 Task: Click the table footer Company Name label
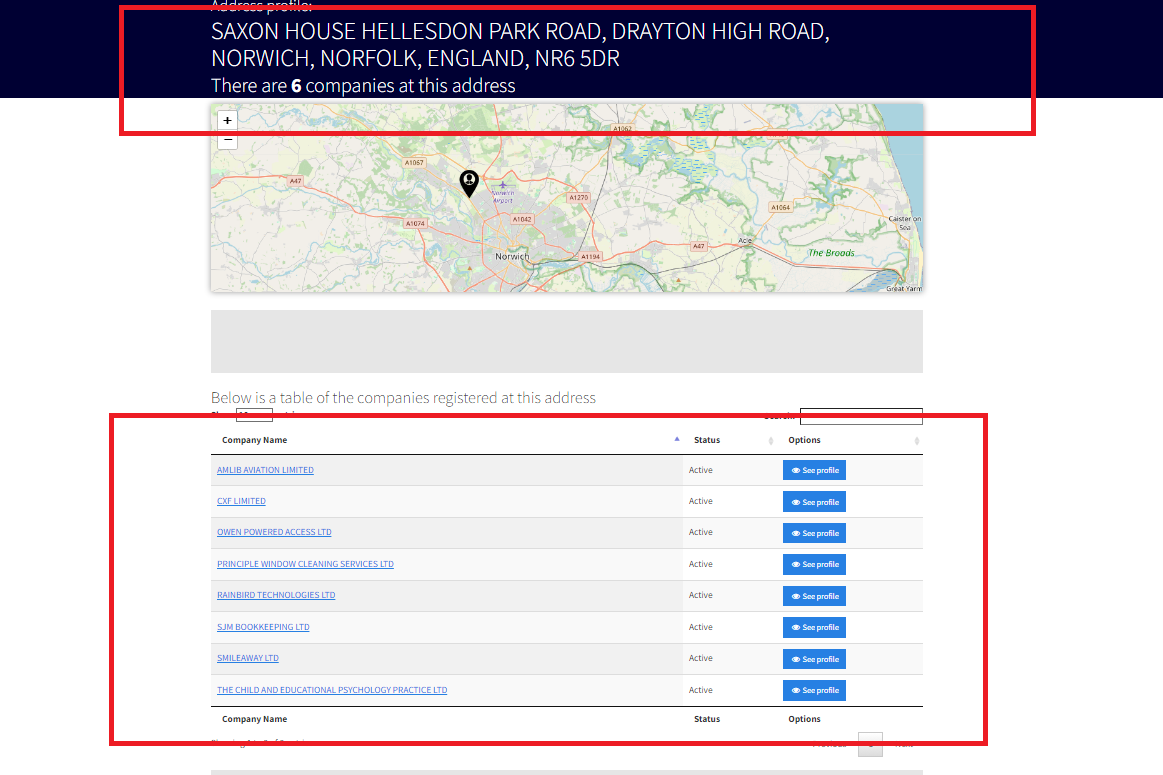[x=254, y=719]
